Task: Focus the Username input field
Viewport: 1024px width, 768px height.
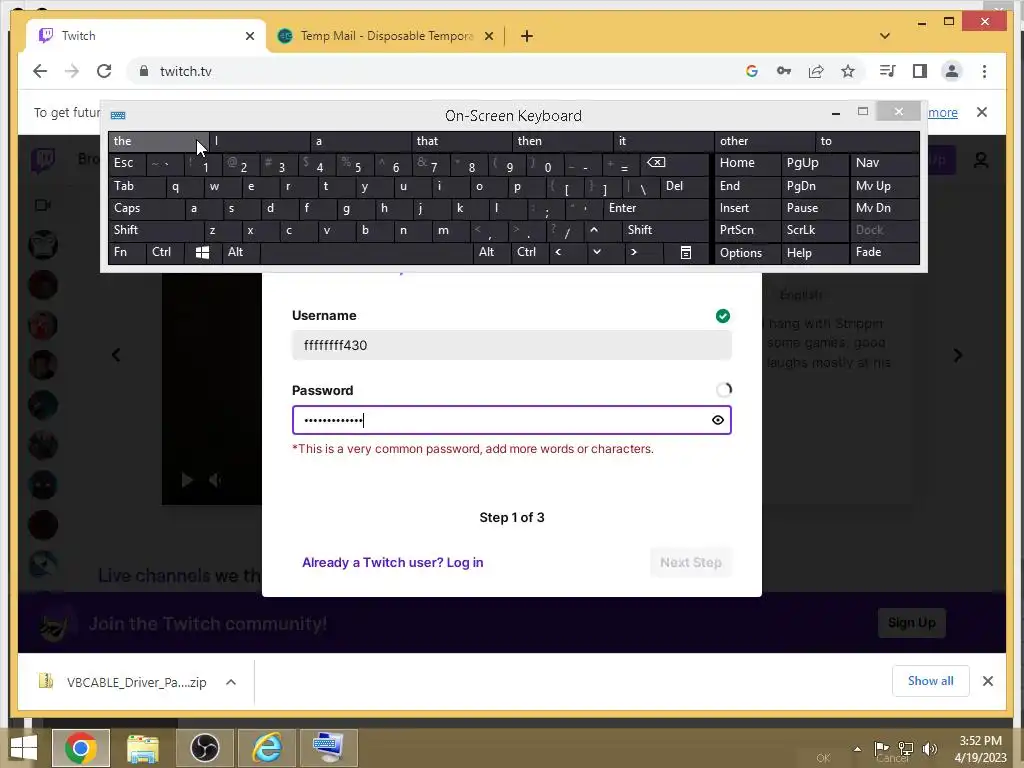Action: [x=511, y=345]
